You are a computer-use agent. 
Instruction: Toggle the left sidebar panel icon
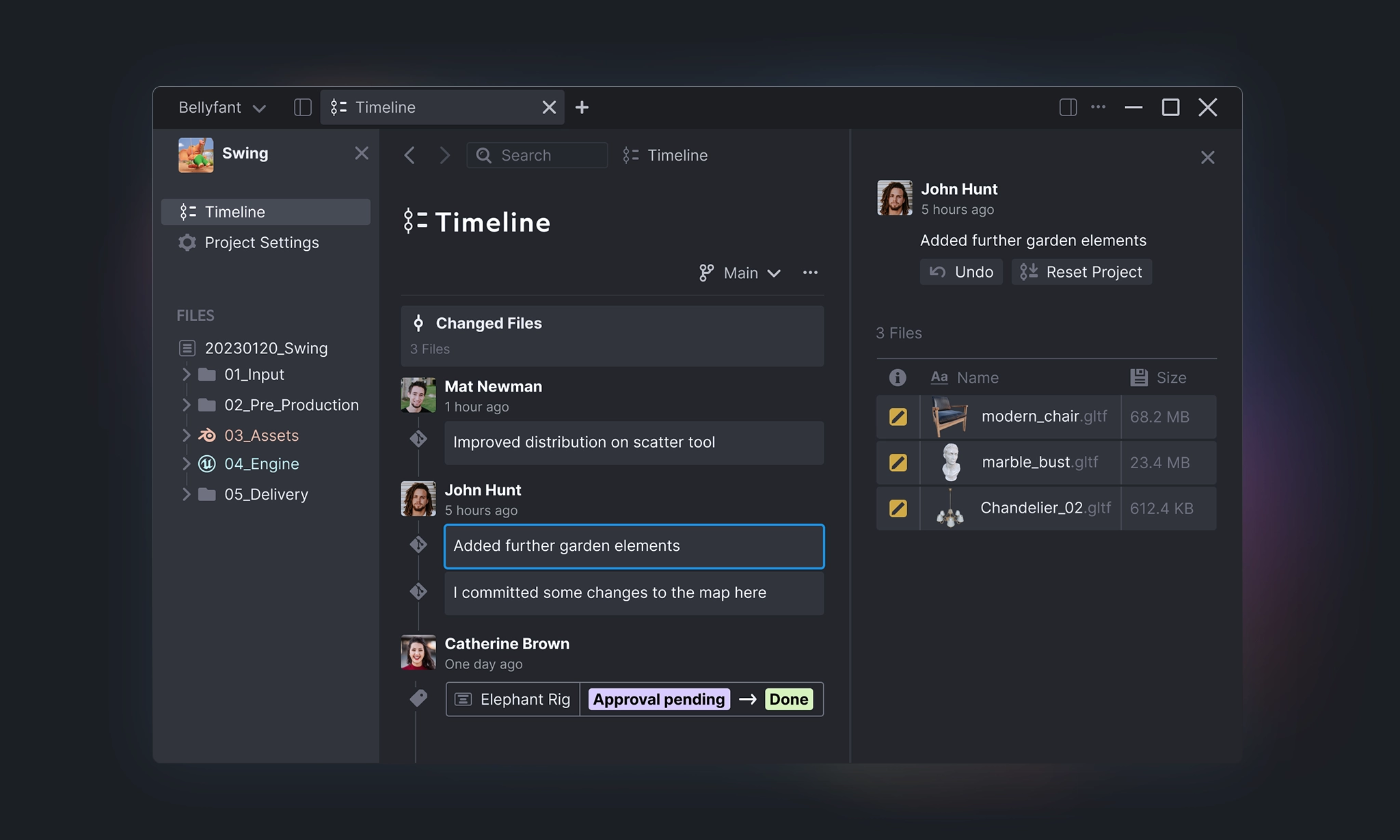[x=302, y=107]
